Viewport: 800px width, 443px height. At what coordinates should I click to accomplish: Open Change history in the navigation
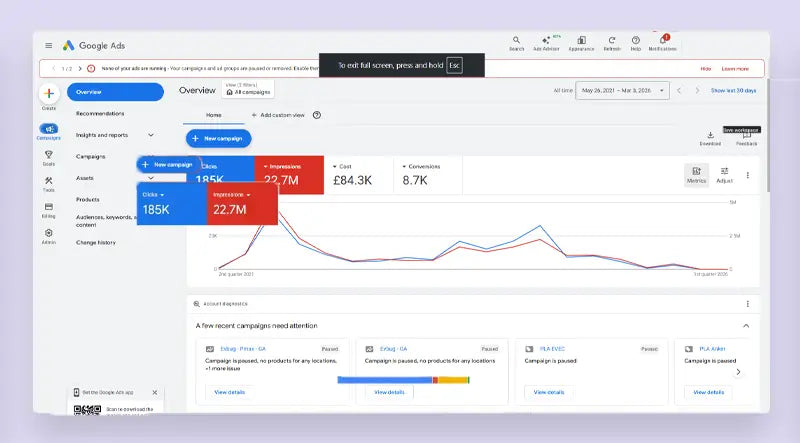click(x=96, y=242)
